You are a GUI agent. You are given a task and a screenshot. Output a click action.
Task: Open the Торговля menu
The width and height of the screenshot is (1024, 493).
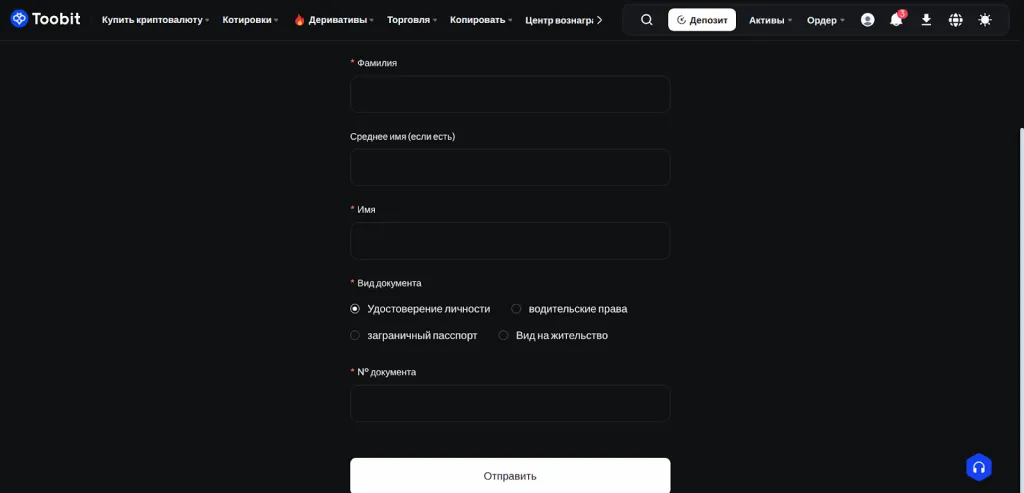[412, 20]
